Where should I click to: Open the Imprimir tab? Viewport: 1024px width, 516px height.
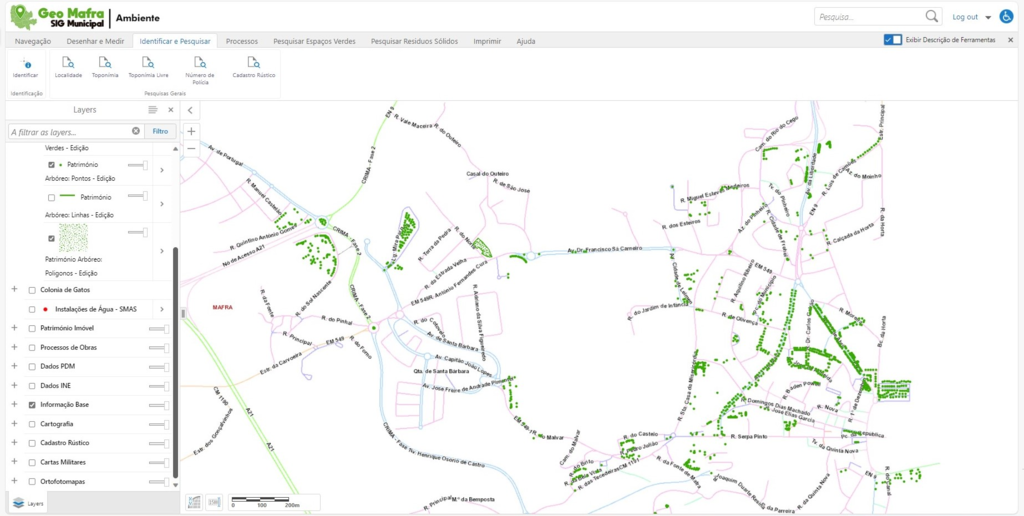[x=487, y=41]
